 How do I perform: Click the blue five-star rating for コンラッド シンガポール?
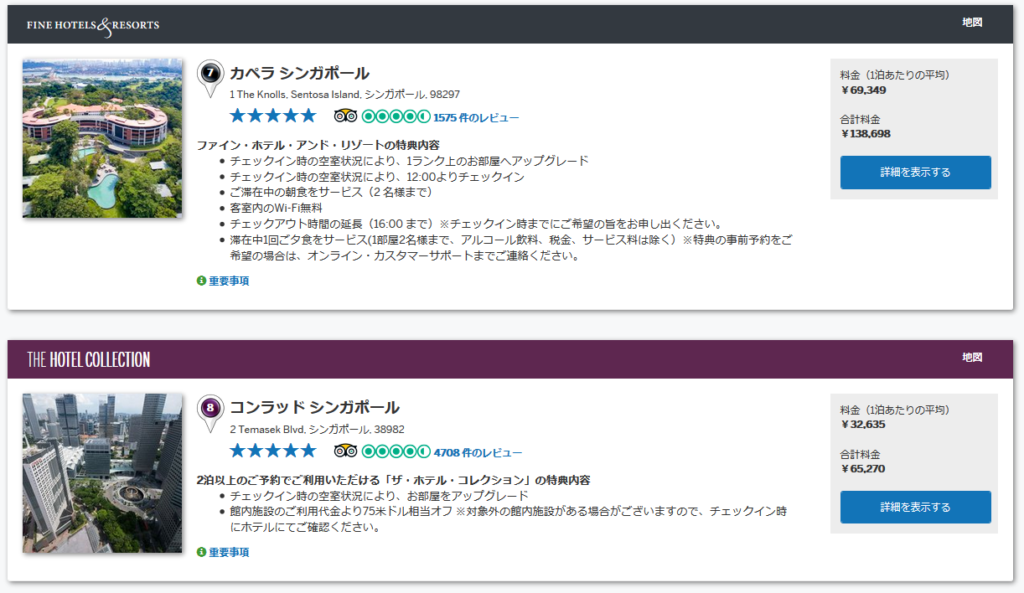272,451
